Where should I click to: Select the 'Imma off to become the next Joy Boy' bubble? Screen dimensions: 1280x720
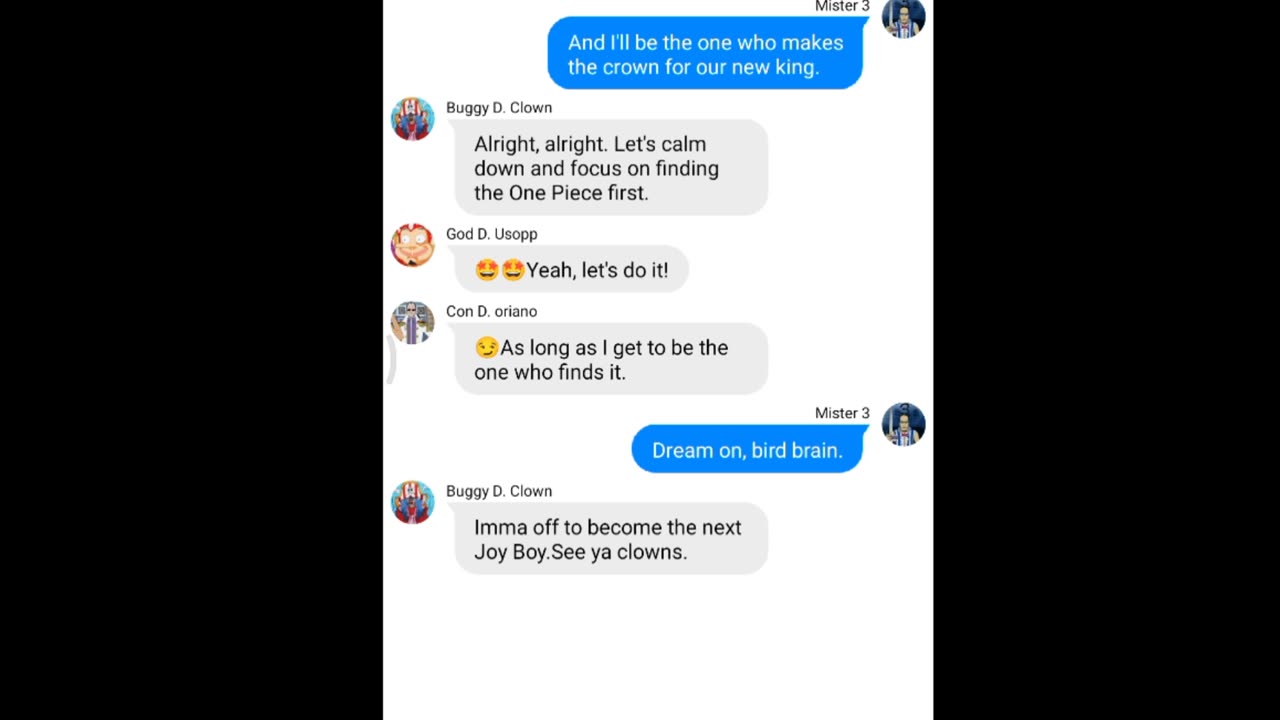point(611,539)
